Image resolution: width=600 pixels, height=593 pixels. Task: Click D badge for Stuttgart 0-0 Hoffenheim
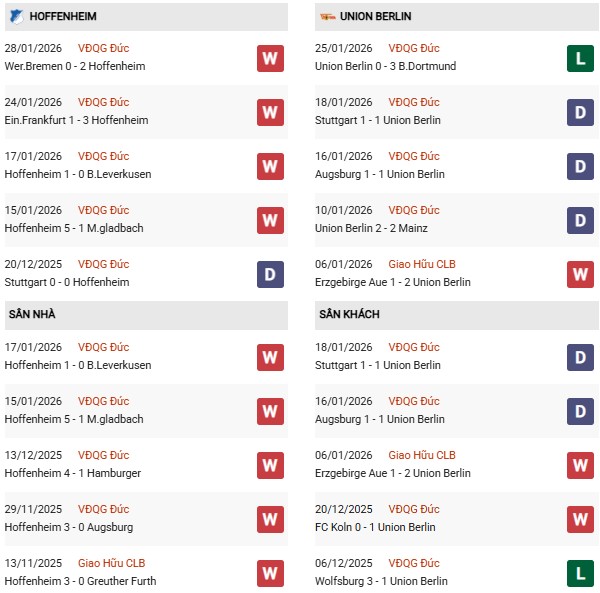pos(270,274)
